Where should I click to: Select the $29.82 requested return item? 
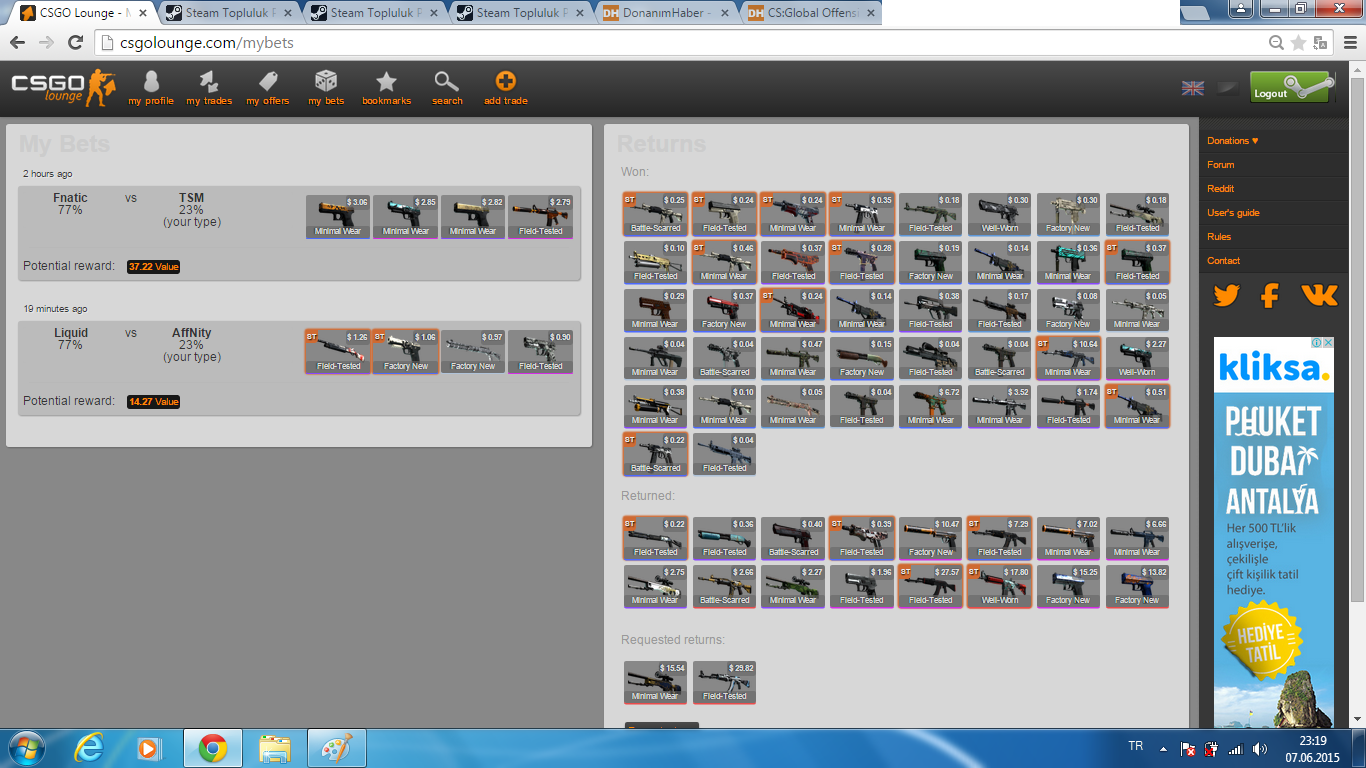(724, 681)
